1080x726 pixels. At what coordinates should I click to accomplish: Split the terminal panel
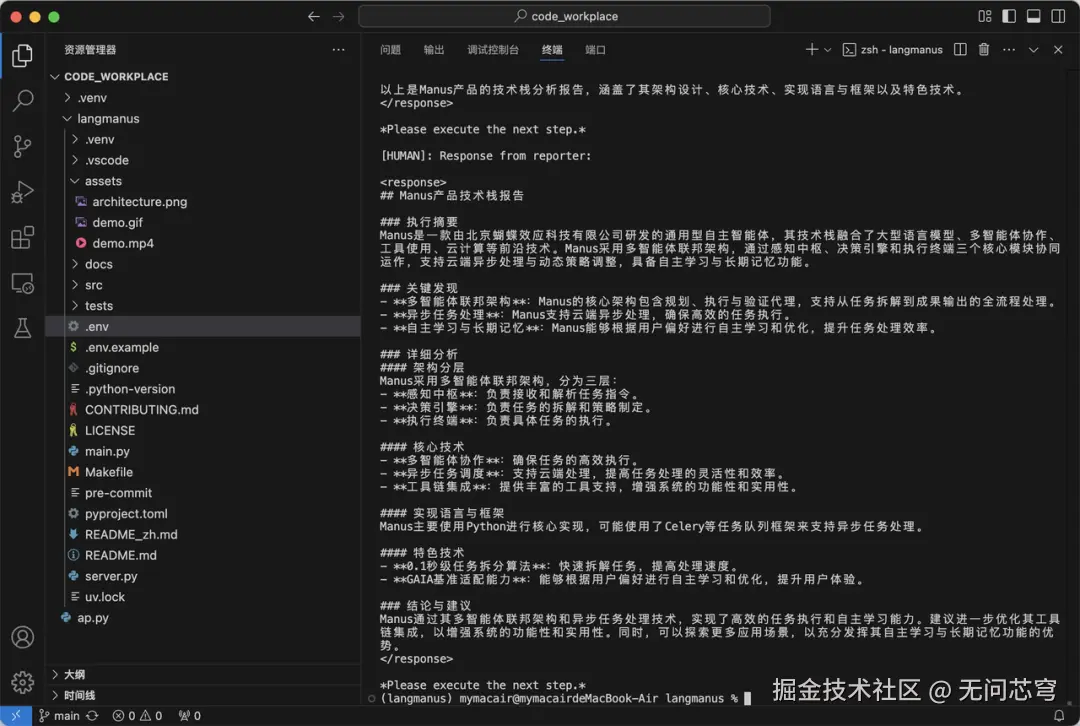point(959,49)
